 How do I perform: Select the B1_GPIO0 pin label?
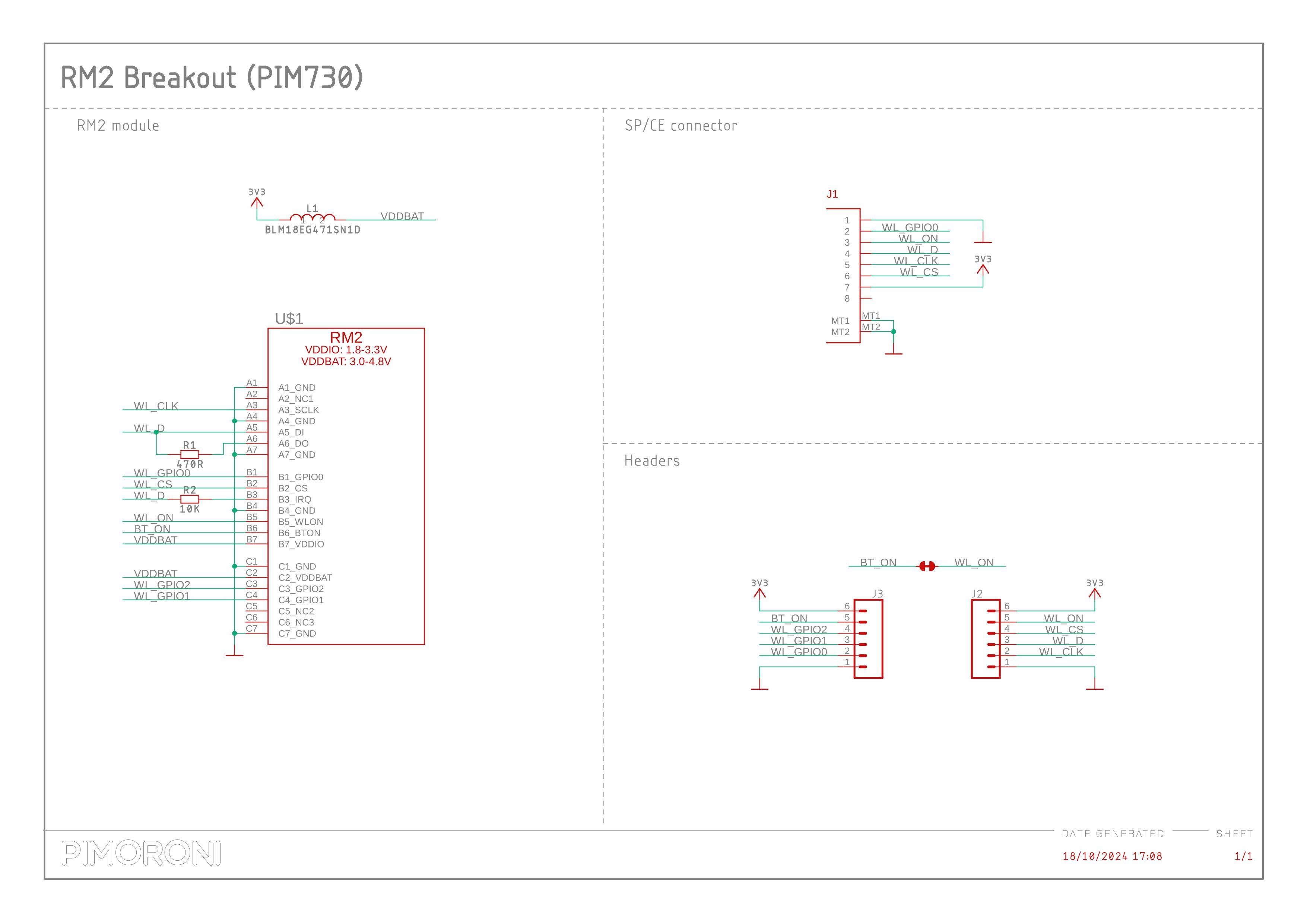point(301,477)
